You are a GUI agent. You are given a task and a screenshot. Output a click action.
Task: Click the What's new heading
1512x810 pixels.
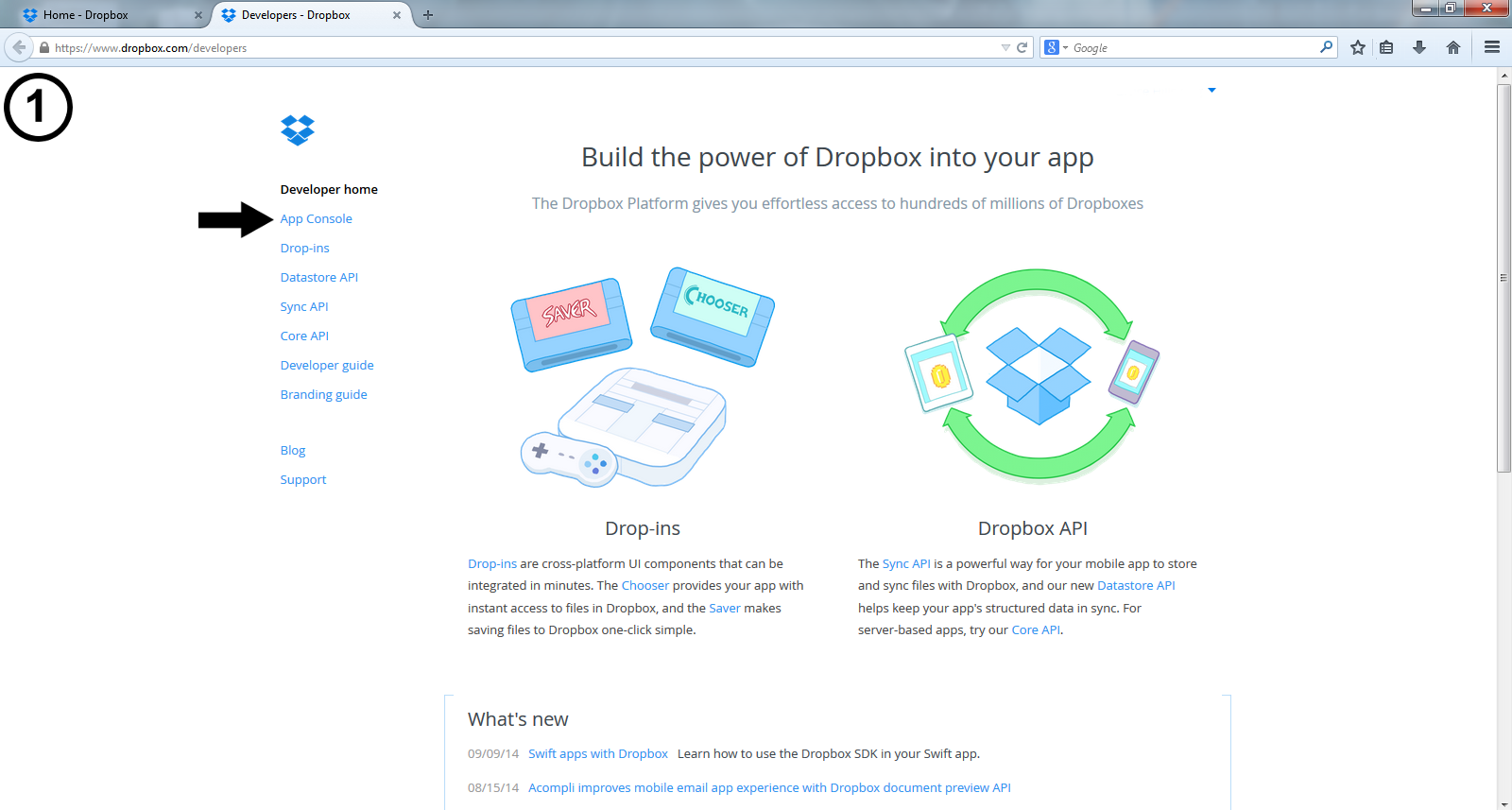[518, 719]
